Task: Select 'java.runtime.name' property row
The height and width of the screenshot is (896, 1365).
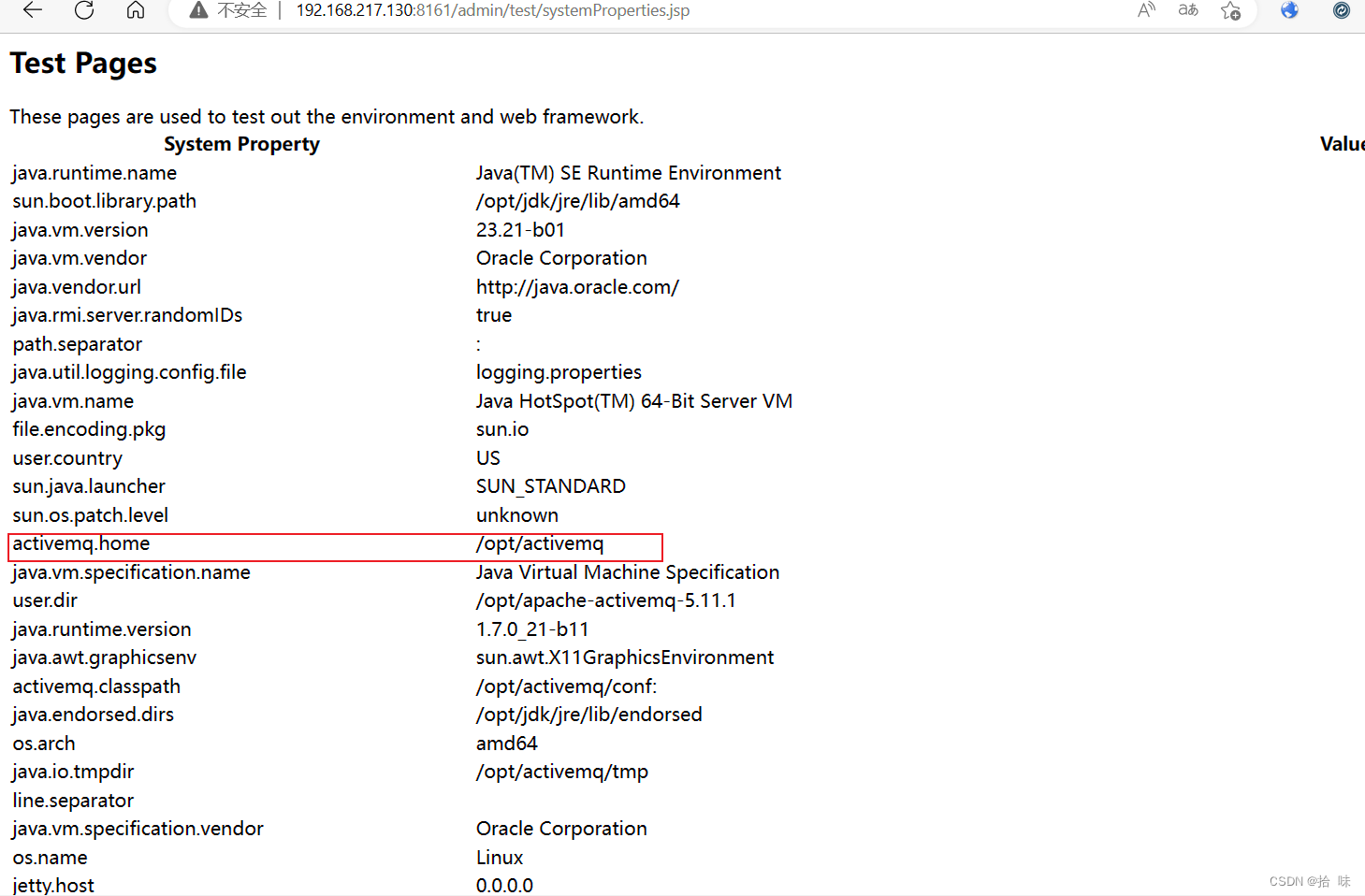Action: (x=94, y=173)
